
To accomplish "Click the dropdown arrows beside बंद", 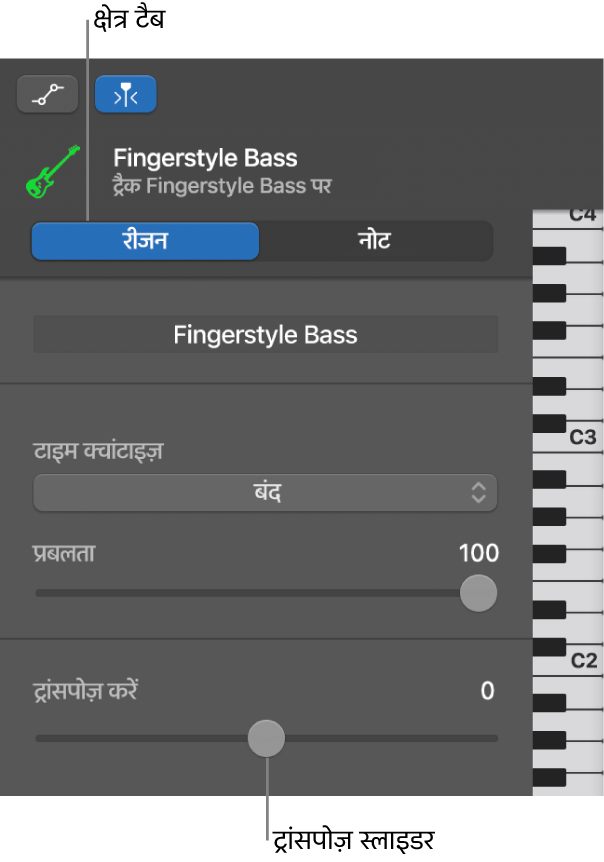I will click(x=479, y=491).
